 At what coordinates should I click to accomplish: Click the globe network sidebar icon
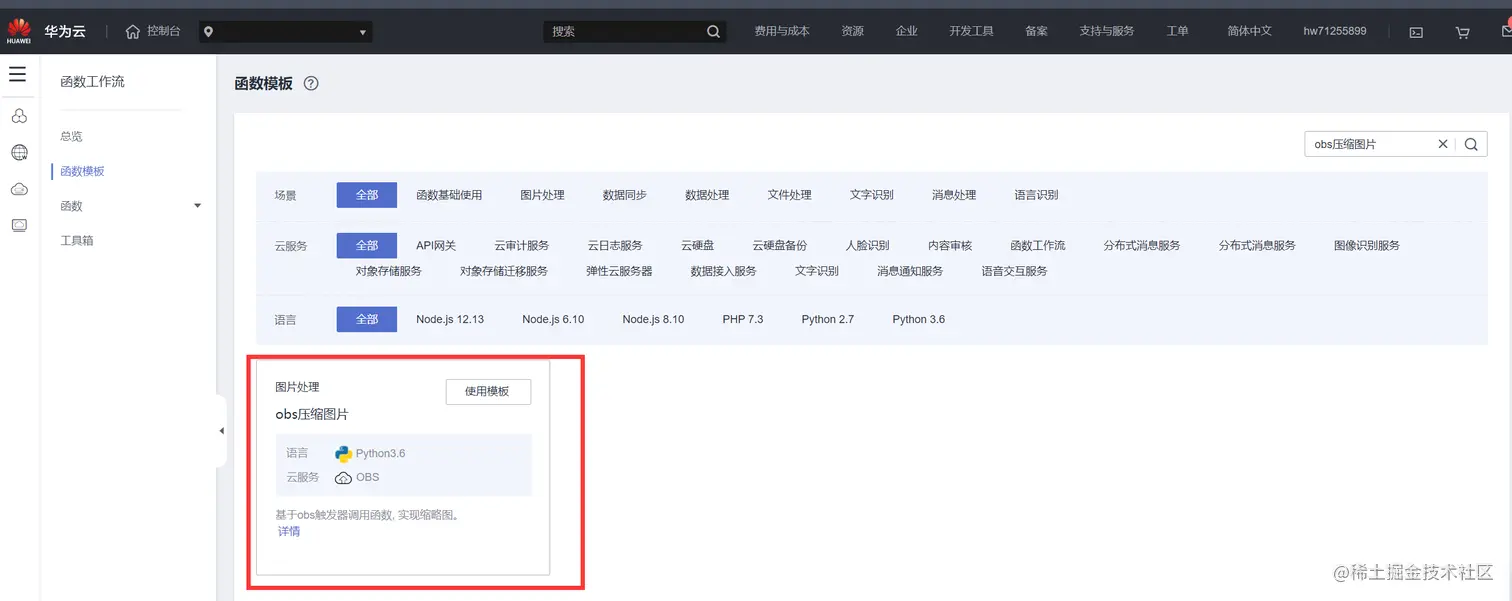[x=19, y=153]
